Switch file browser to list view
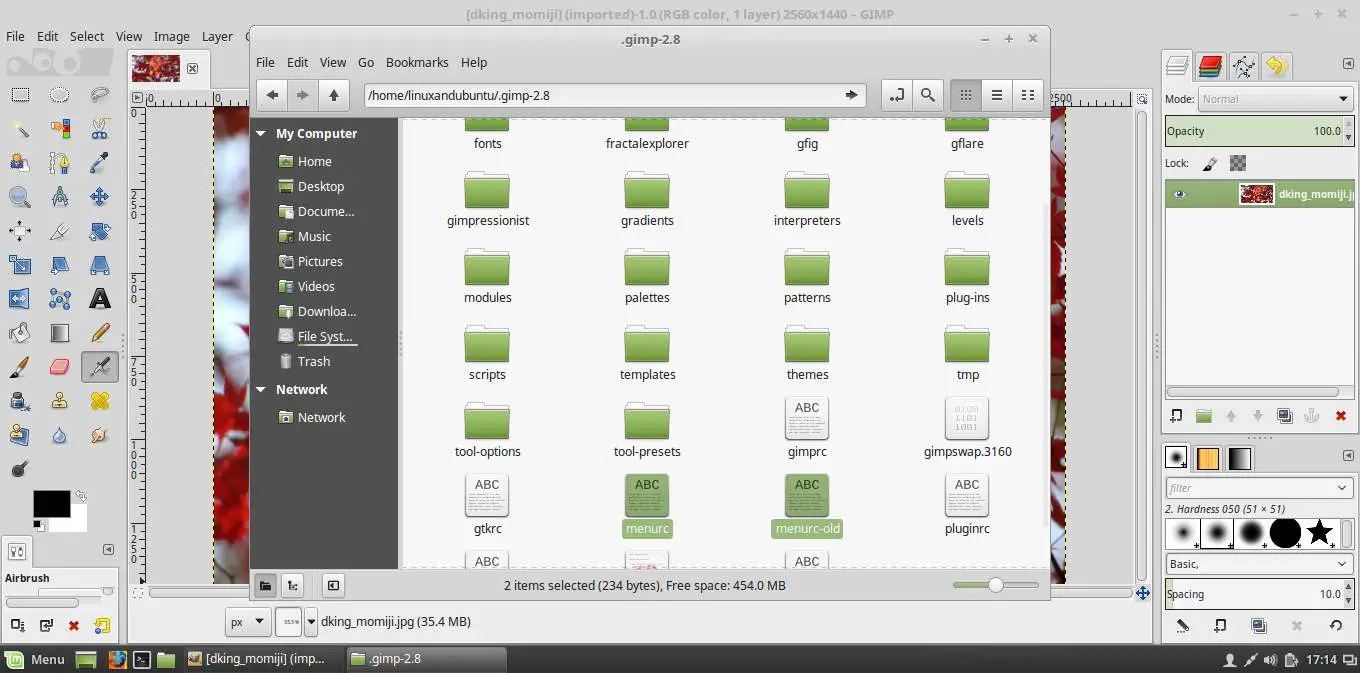The image size is (1360, 673). tap(996, 95)
